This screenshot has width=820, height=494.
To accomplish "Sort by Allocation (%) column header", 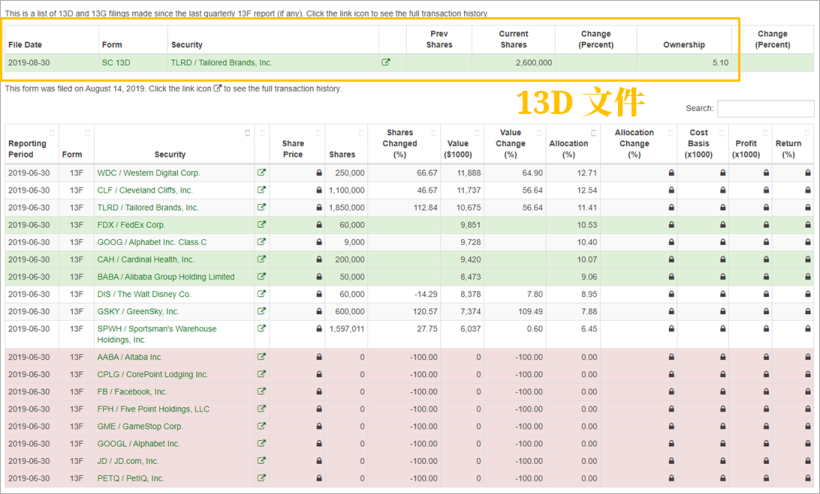I will pos(573,144).
